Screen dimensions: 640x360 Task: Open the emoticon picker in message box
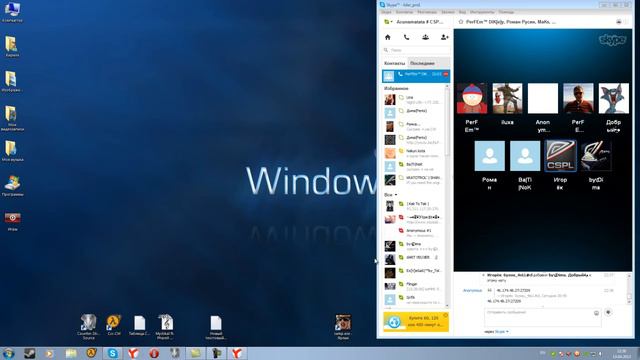point(596,313)
